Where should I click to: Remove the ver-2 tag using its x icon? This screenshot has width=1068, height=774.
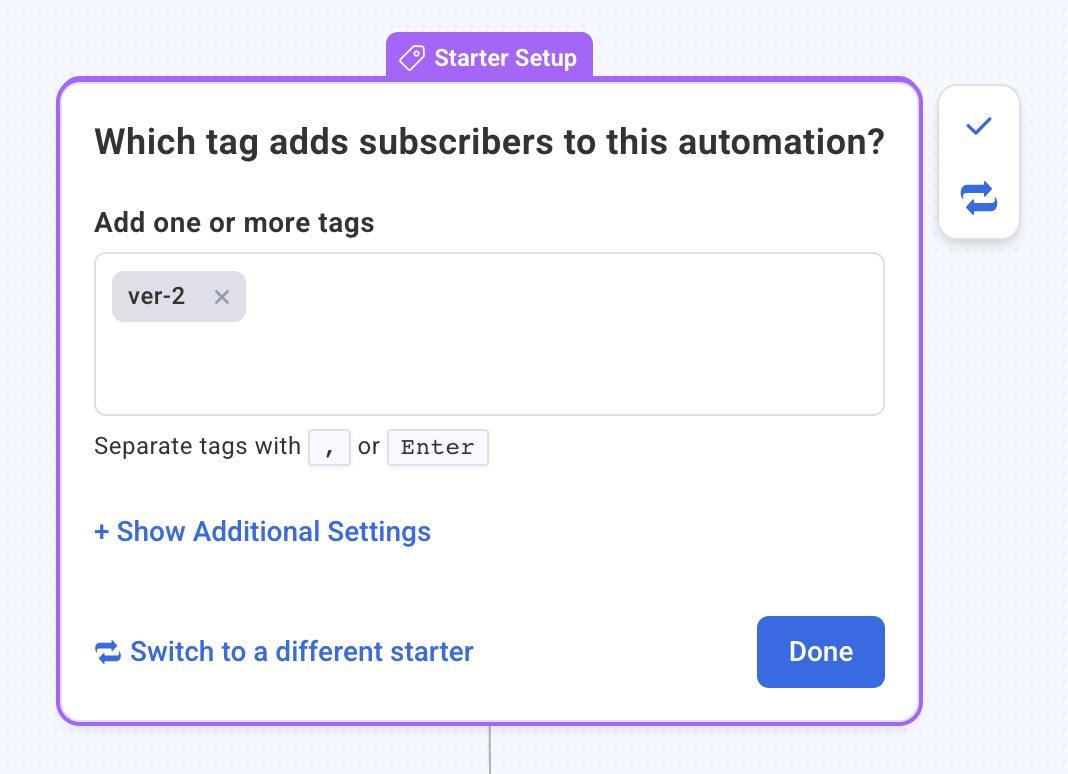coord(221,296)
